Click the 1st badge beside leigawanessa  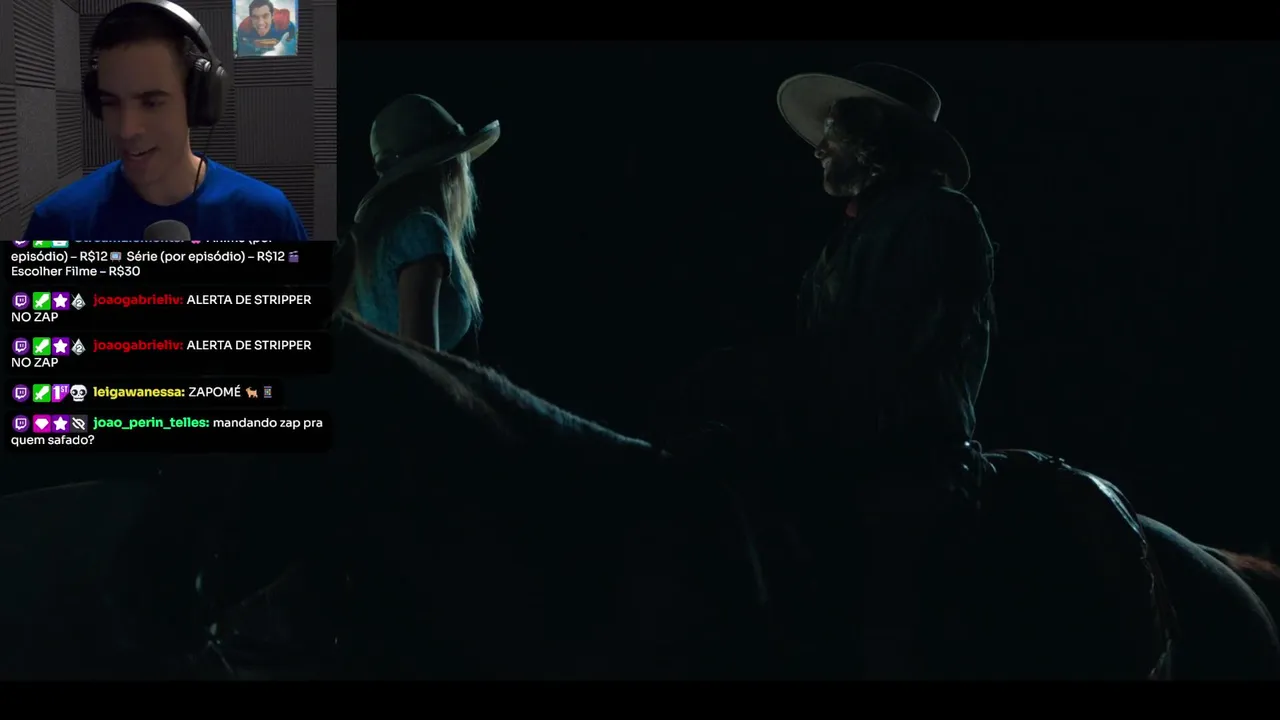click(x=60, y=393)
